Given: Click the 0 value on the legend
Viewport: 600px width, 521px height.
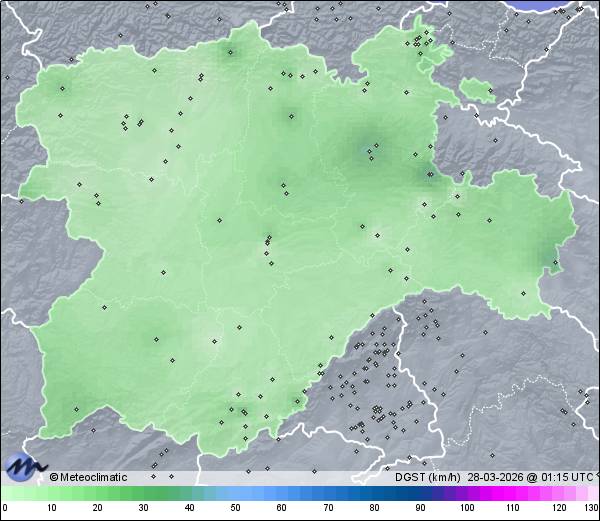Looking at the screenshot, I should point(4,508).
